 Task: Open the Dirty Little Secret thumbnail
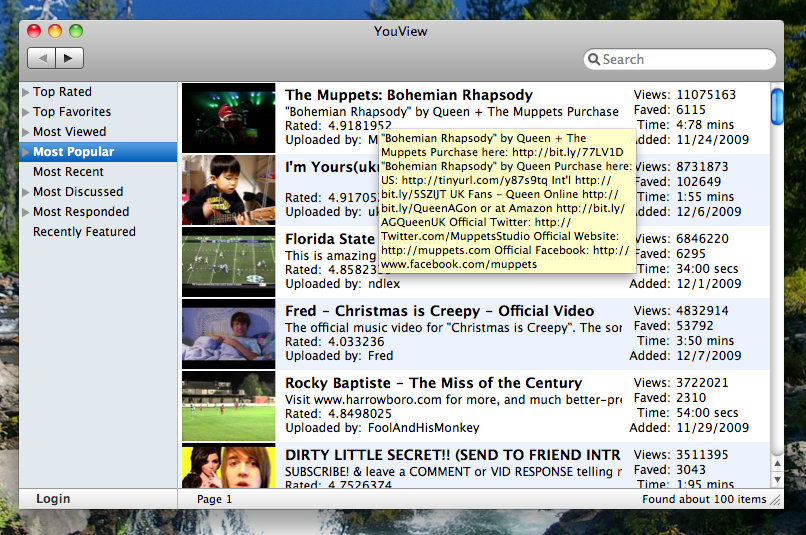tap(229, 466)
